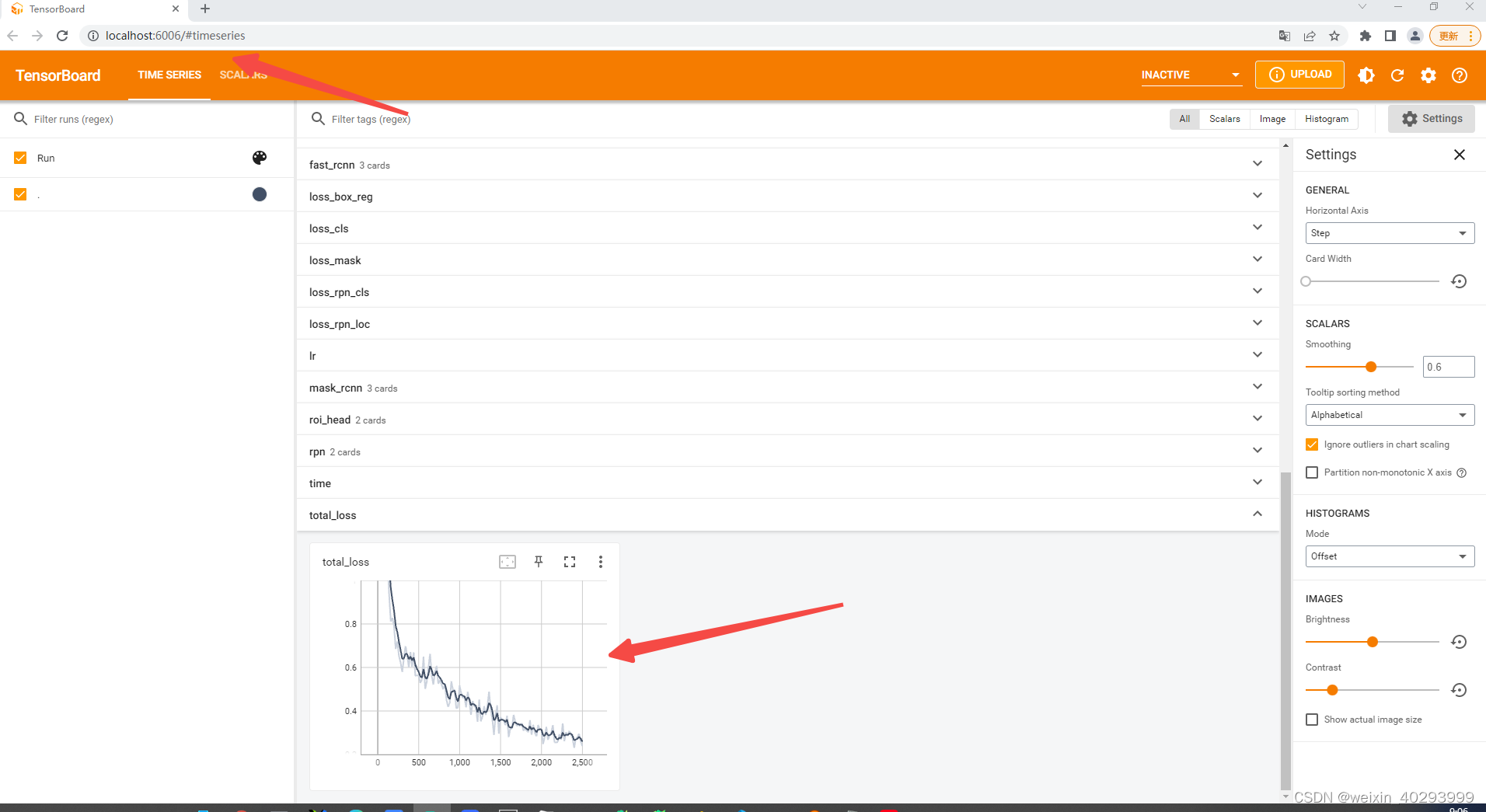Open a new browser tab

(205, 9)
